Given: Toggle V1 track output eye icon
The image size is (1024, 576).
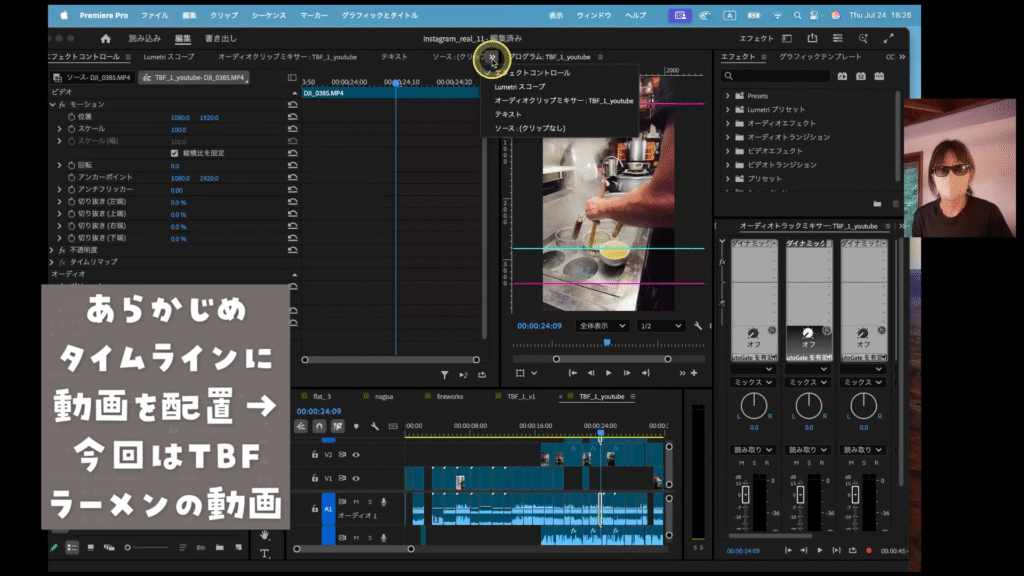Looking at the screenshot, I should tap(356, 478).
